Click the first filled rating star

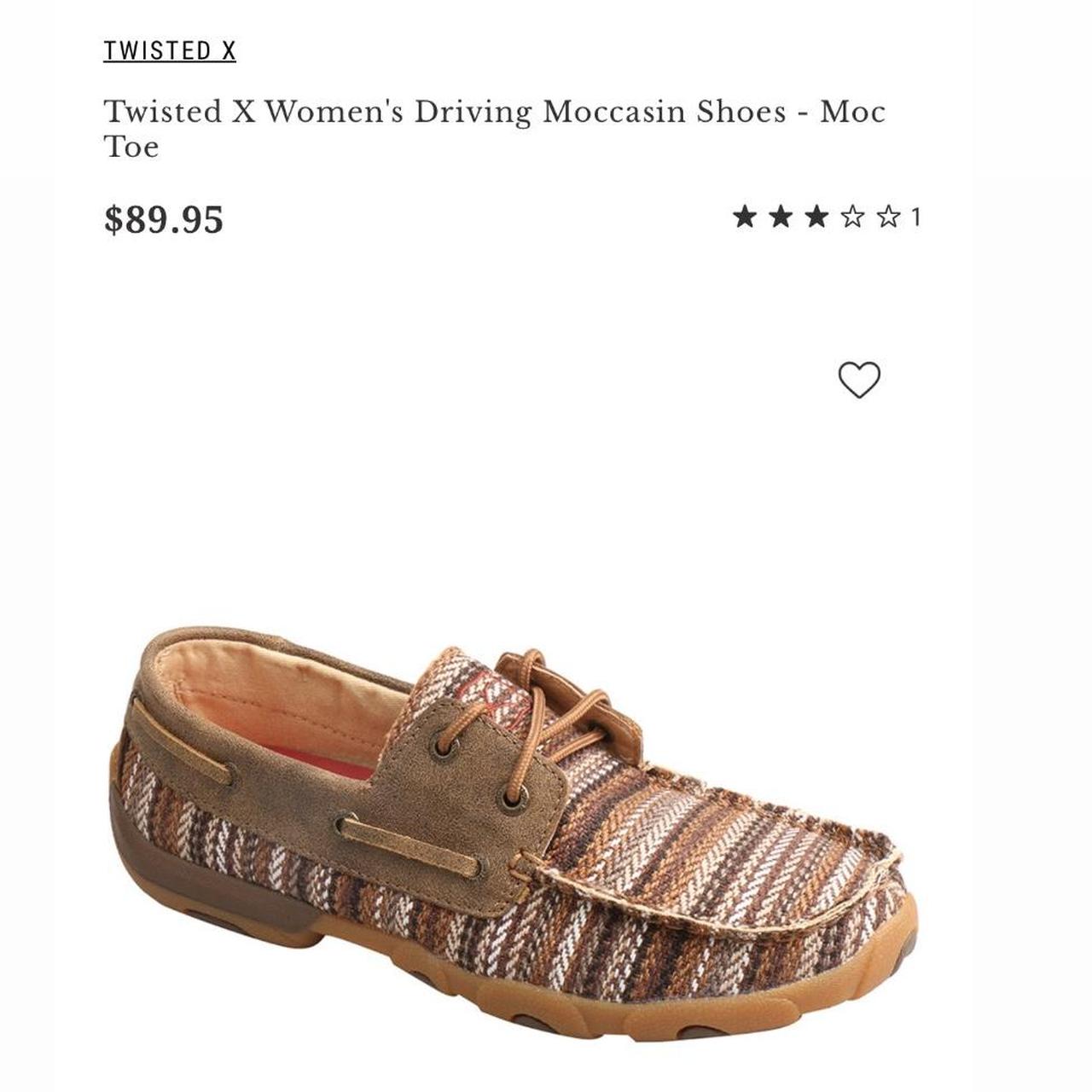point(745,217)
